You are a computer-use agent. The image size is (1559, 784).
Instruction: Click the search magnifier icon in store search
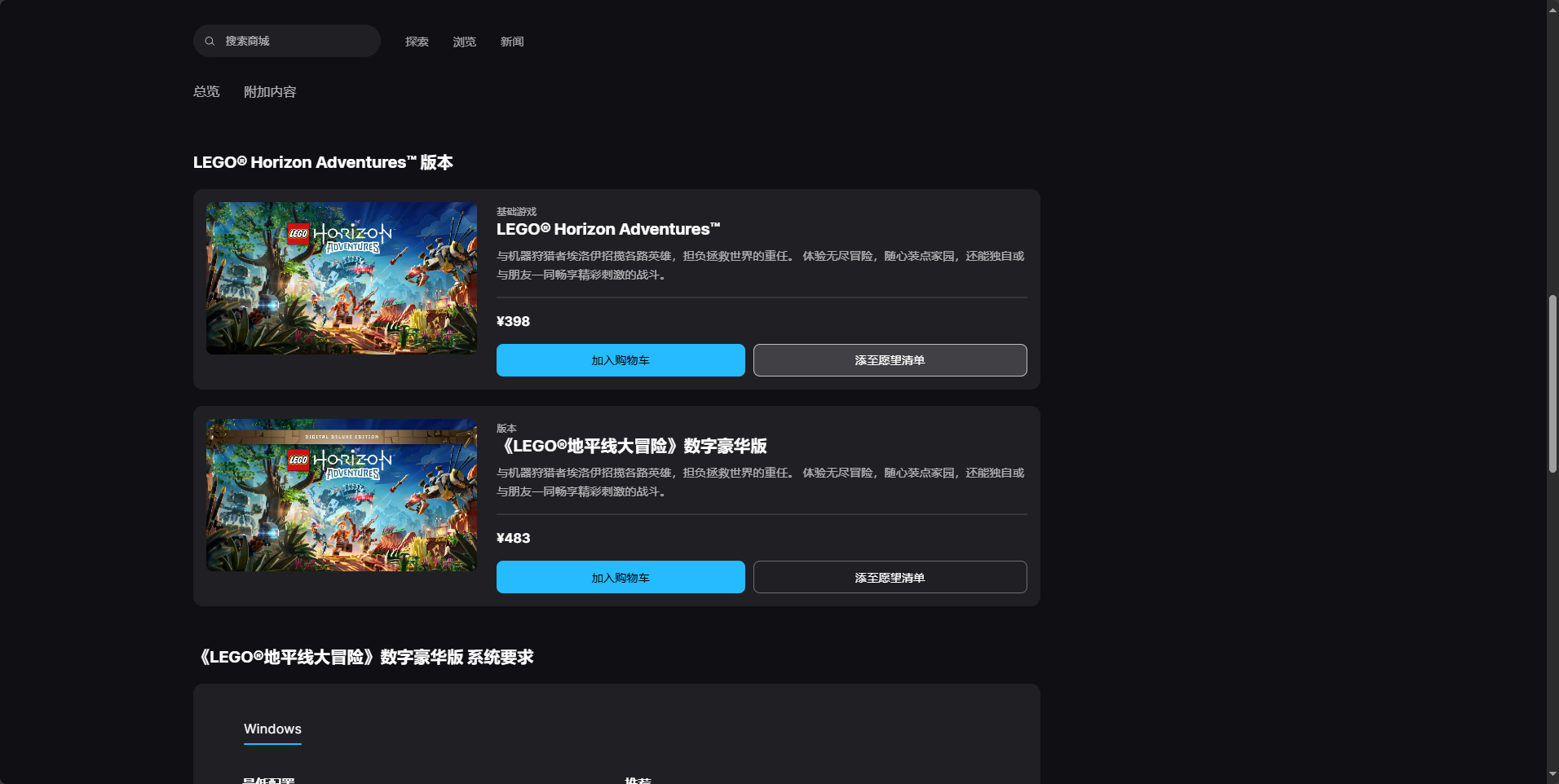pyautogui.click(x=210, y=41)
